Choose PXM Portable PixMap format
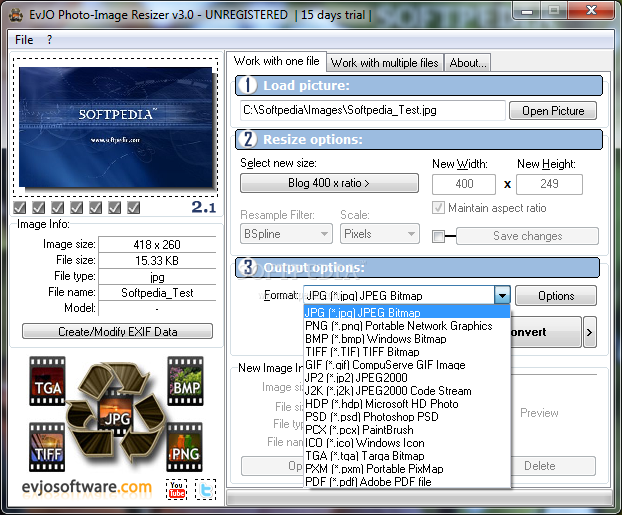The image size is (622, 515). point(407,469)
